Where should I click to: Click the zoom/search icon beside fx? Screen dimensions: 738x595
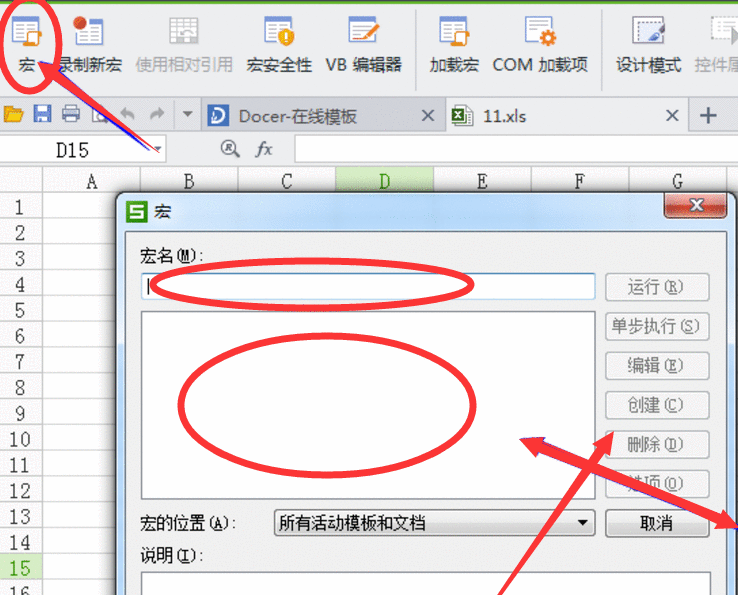tap(230, 149)
